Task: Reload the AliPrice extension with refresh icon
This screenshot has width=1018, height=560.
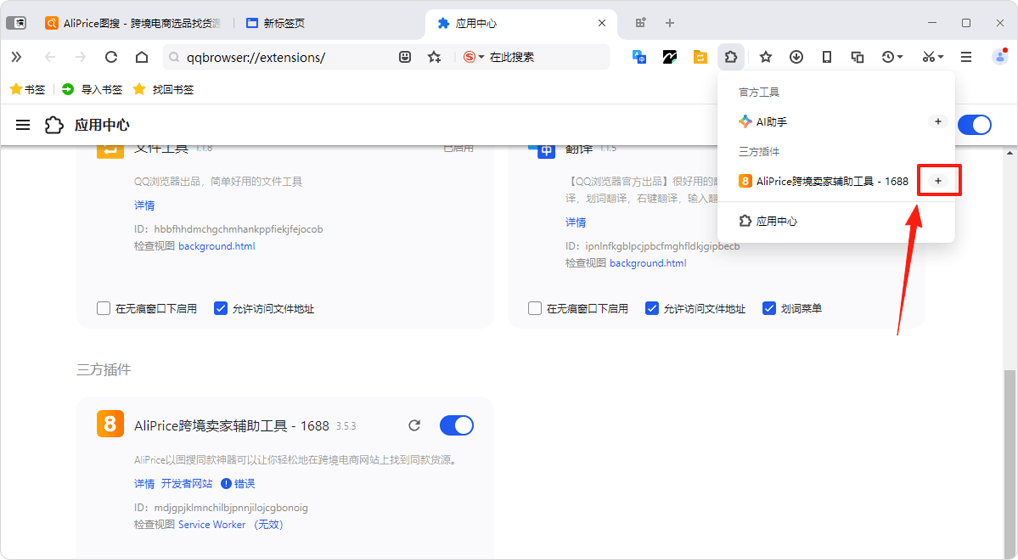Action: pyautogui.click(x=415, y=426)
